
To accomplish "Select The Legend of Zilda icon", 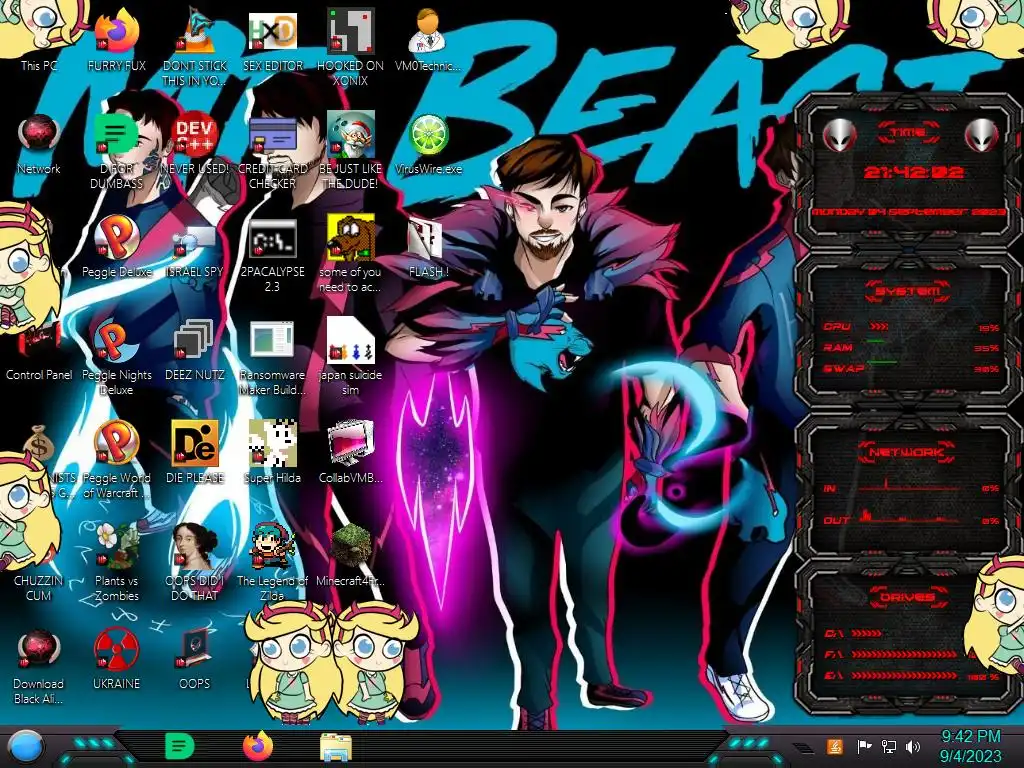I will [272, 562].
